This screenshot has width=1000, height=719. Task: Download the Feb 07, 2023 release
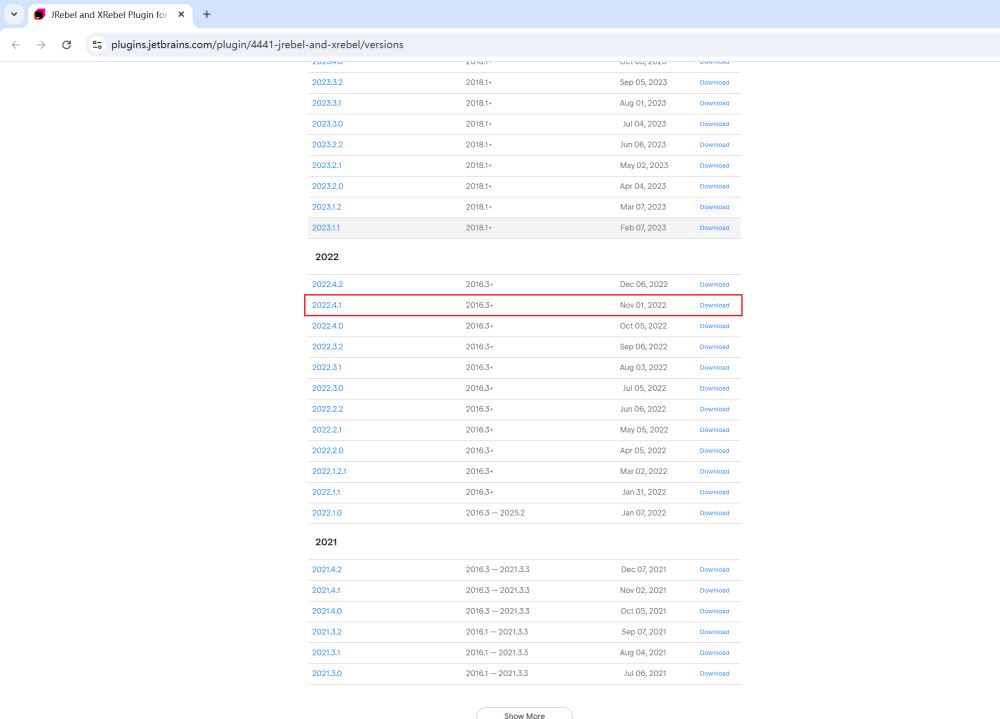pyautogui.click(x=714, y=228)
